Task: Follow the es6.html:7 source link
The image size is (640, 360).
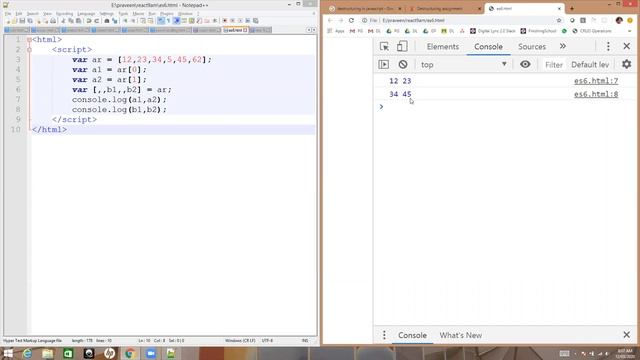Action: click(596, 81)
